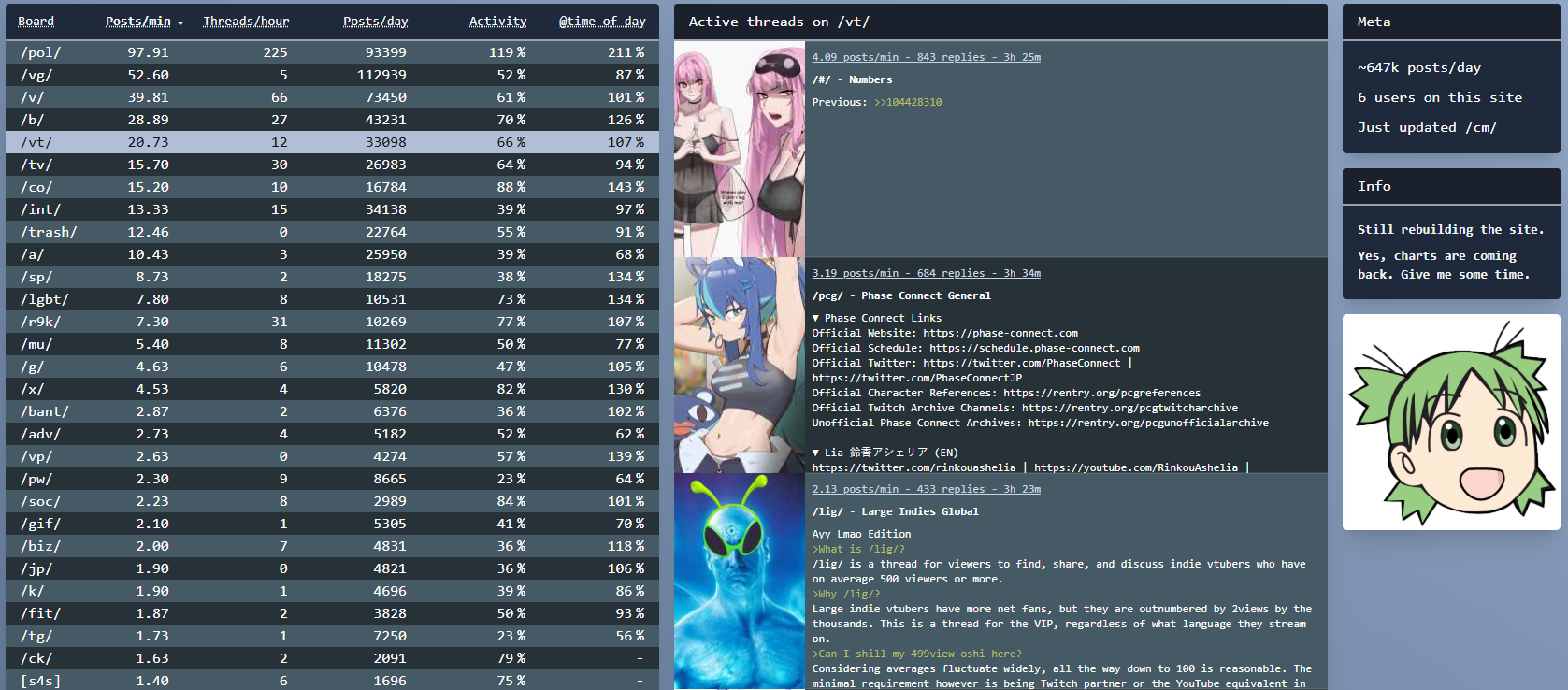Select the /vg/ board row
This screenshot has width=1568, height=690.
point(332,75)
